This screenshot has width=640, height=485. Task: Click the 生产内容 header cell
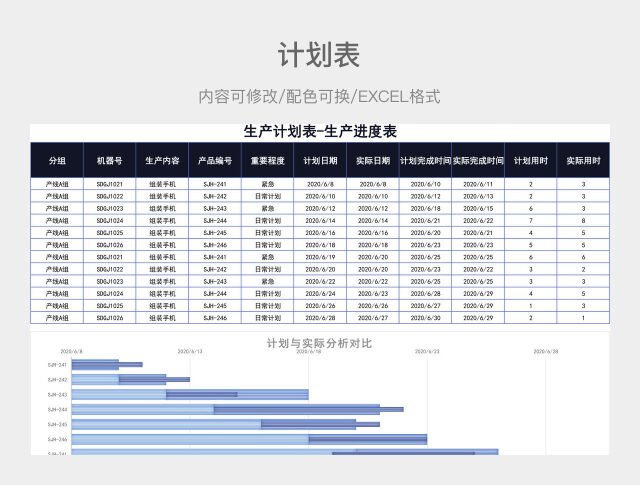click(x=162, y=160)
